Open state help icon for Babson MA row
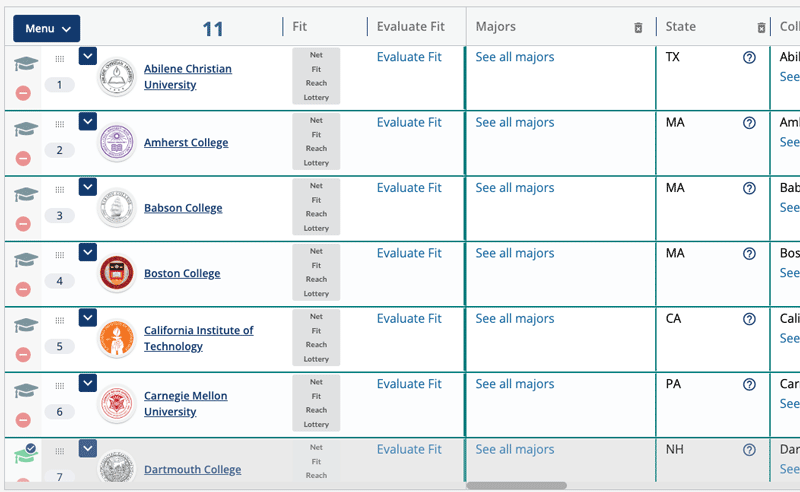The image size is (800, 492). [749, 188]
